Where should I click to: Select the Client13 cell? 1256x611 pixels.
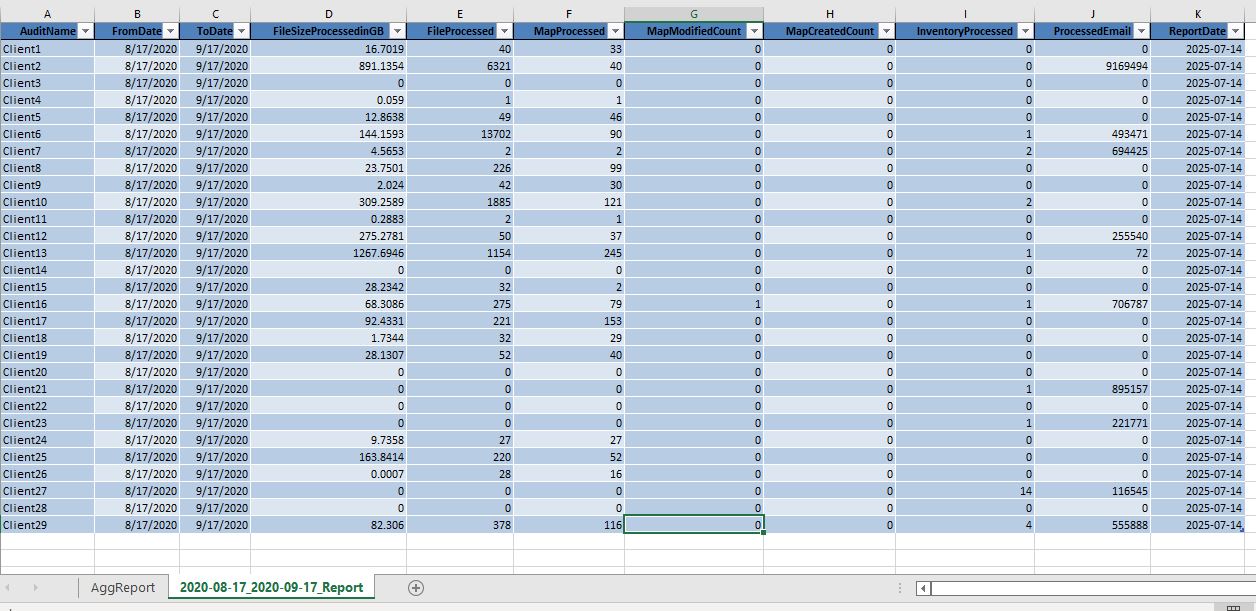pyautogui.click(x=47, y=253)
